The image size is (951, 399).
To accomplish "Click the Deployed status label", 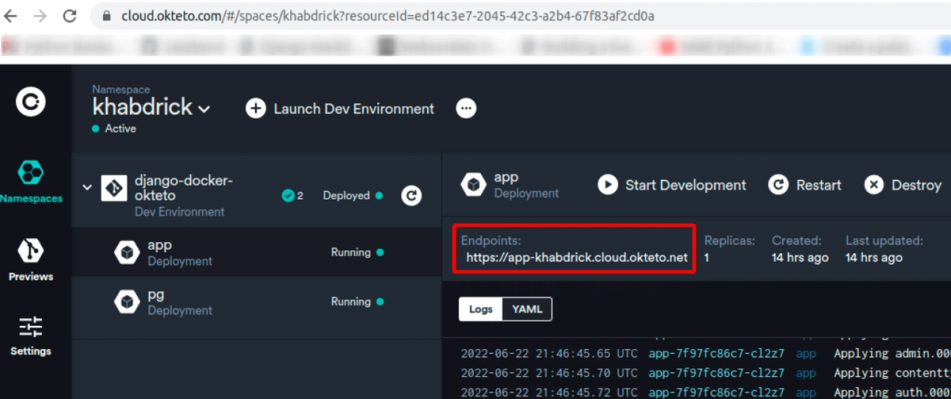I will click(346, 195).
